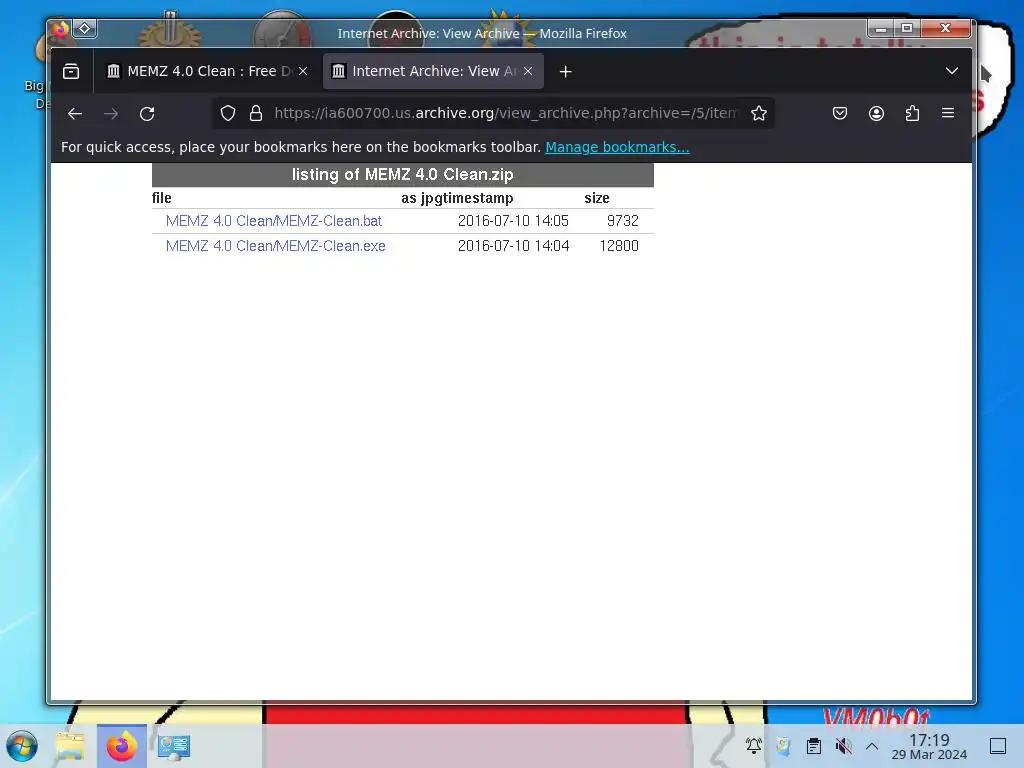Viewport: 1024px width, 768px height.
Task: Open the Manage bookmarks link
Action: 617,147
